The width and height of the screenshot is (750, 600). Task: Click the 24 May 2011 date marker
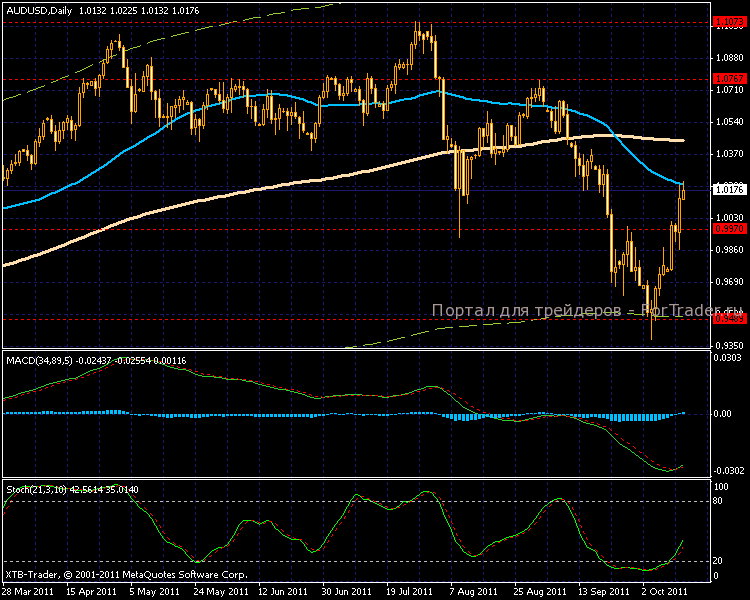point(221,592)
